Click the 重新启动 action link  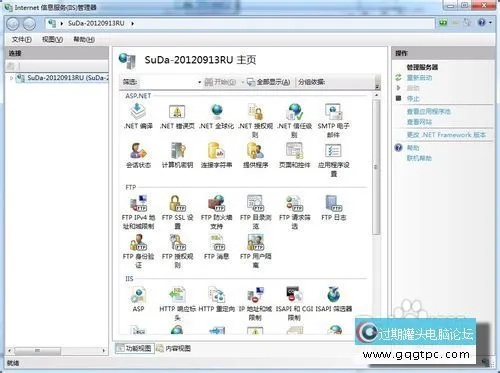pos(419,78)
